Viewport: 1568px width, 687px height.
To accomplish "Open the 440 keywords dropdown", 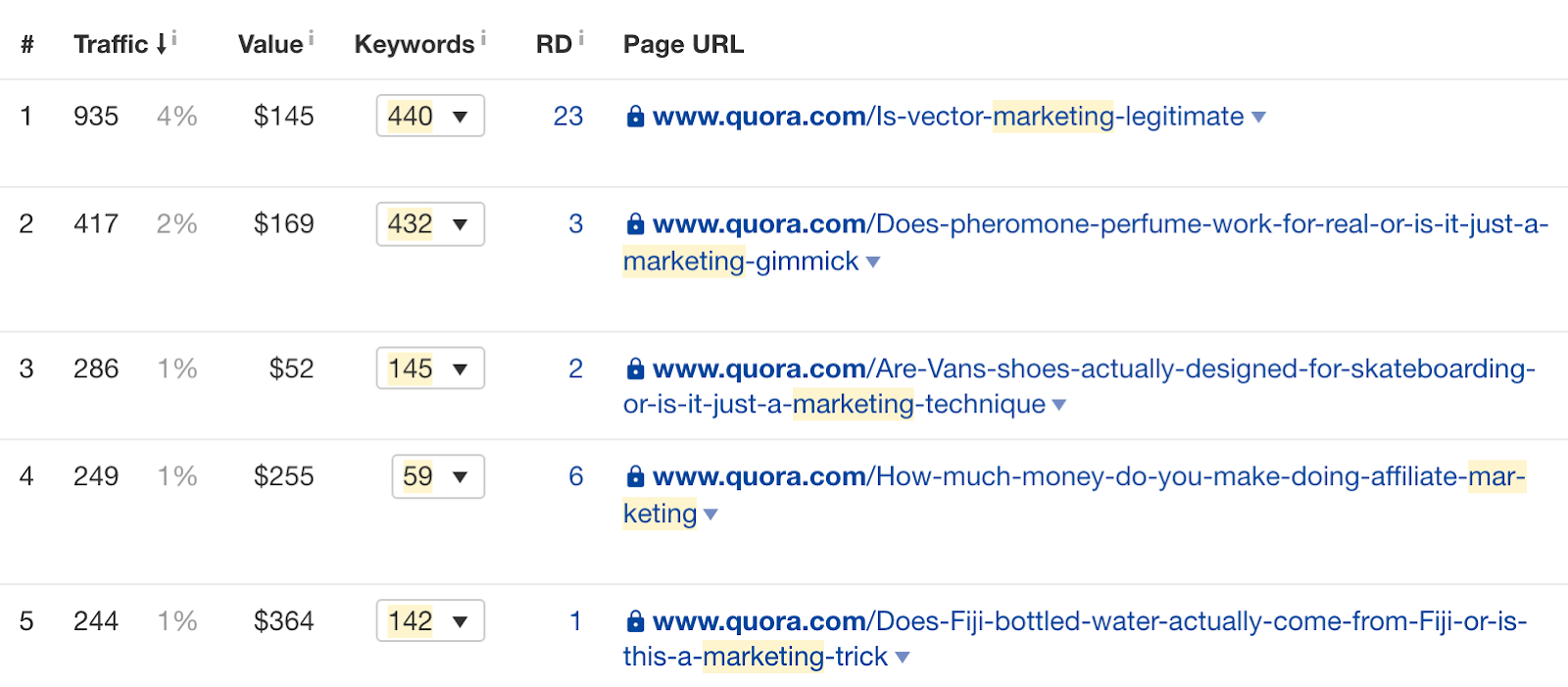I will 430,116.
